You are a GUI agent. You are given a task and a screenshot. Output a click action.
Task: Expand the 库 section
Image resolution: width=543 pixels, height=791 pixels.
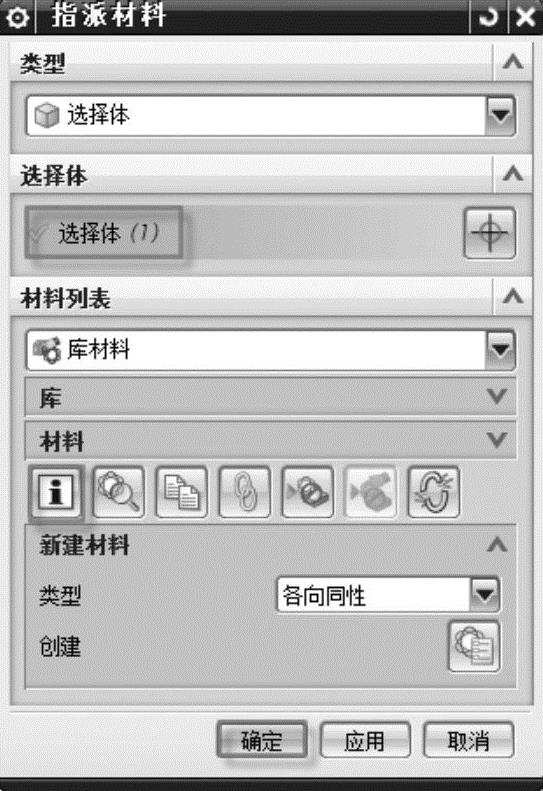tap(270, 398)
